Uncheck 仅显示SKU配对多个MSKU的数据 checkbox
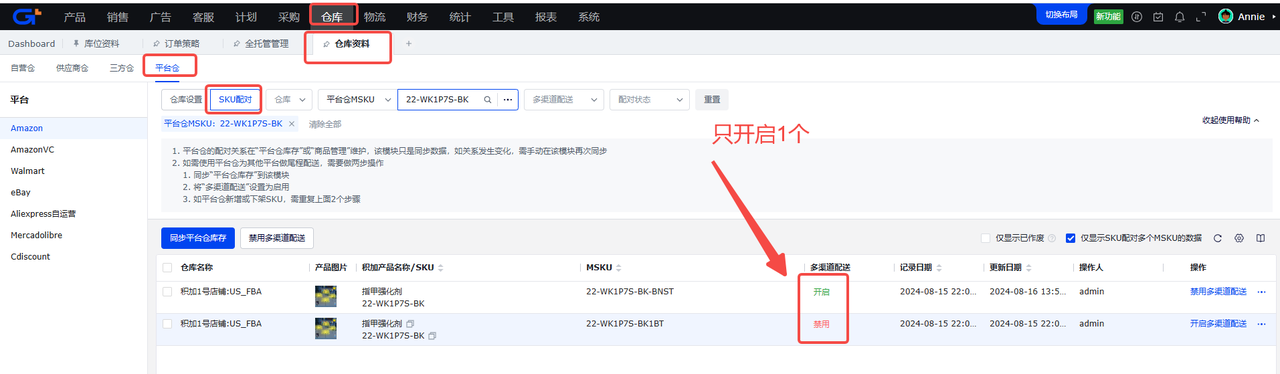1280x374 pixels. [1071, 238]
